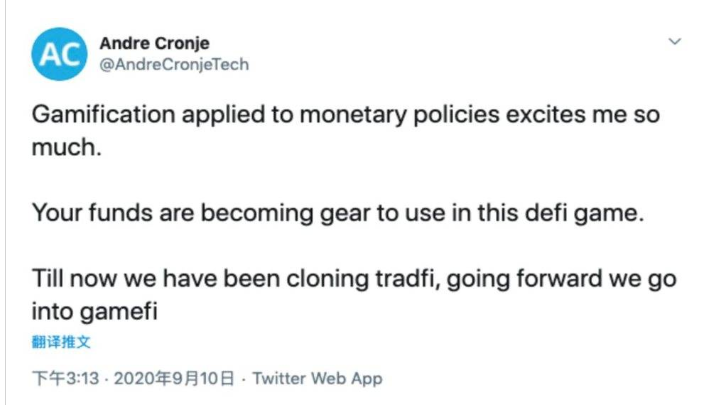Image resolution: width=725 pixels, height=405 pixels.
Task: Click the words 'into gamefi'
Action: [94, 312]
